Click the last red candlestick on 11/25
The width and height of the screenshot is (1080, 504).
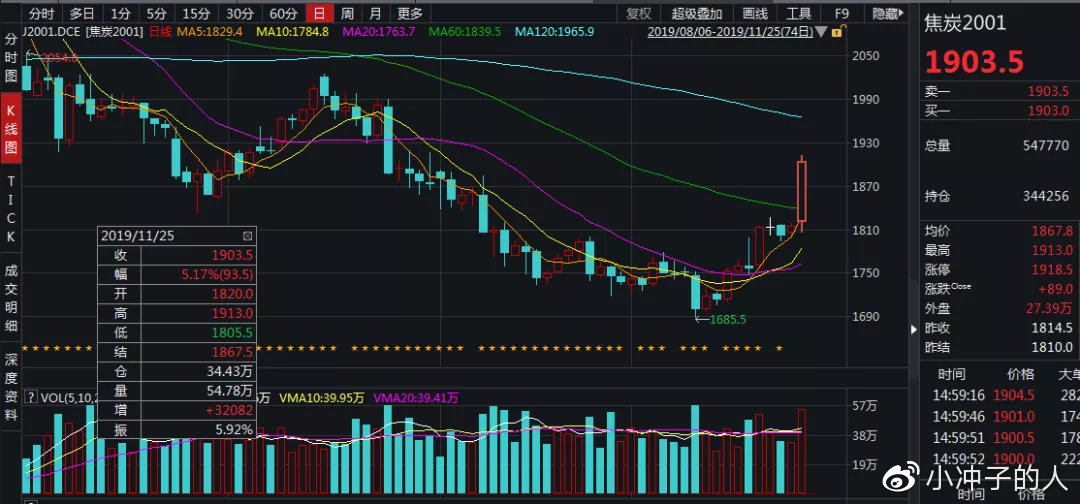(802, 191)
